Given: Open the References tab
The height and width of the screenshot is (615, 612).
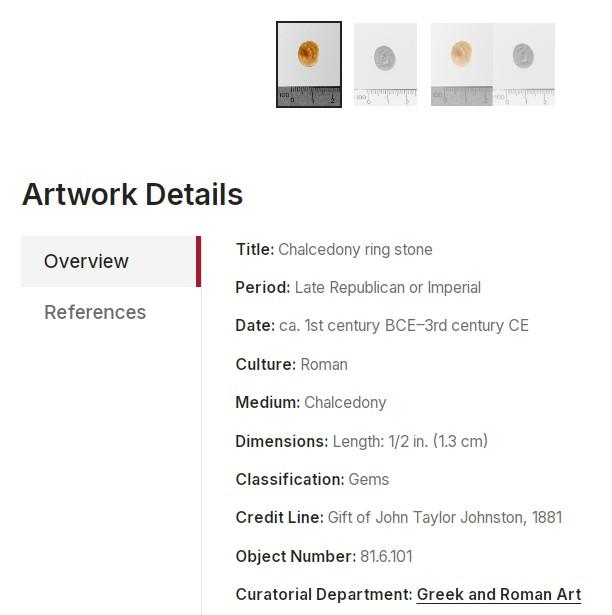Looking at the screenshot, I should pos(95,312).
